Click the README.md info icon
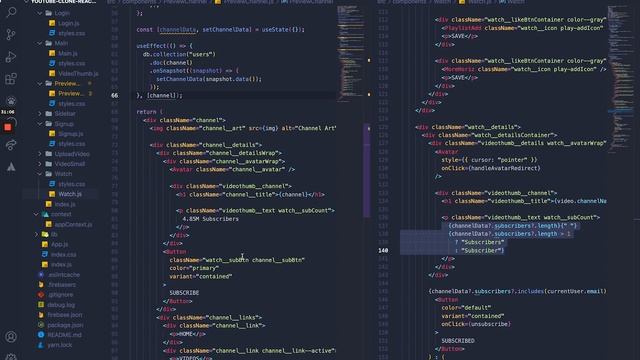Screen dimensions: 640x360 coord(41,335)
